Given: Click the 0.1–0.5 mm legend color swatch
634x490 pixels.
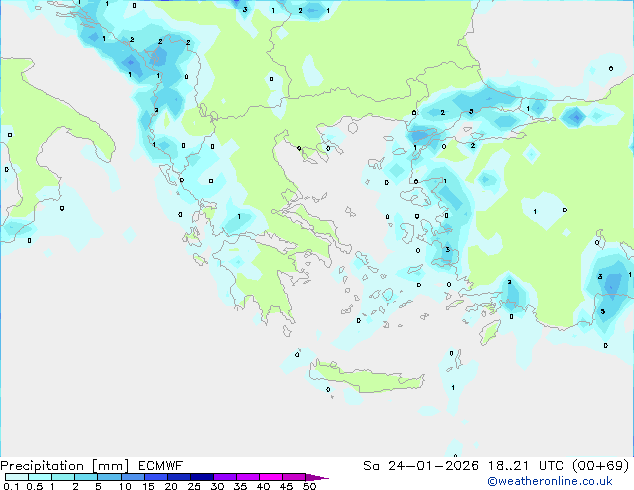Looking at the screenshot, I should (17, 477).
